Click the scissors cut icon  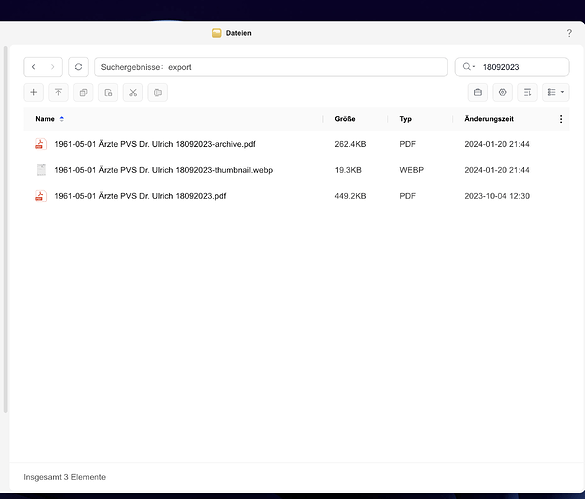tap(133, 92)
